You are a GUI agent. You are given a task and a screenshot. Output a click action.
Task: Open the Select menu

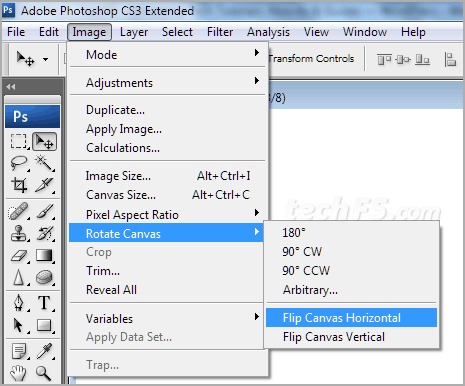(177, 32)
